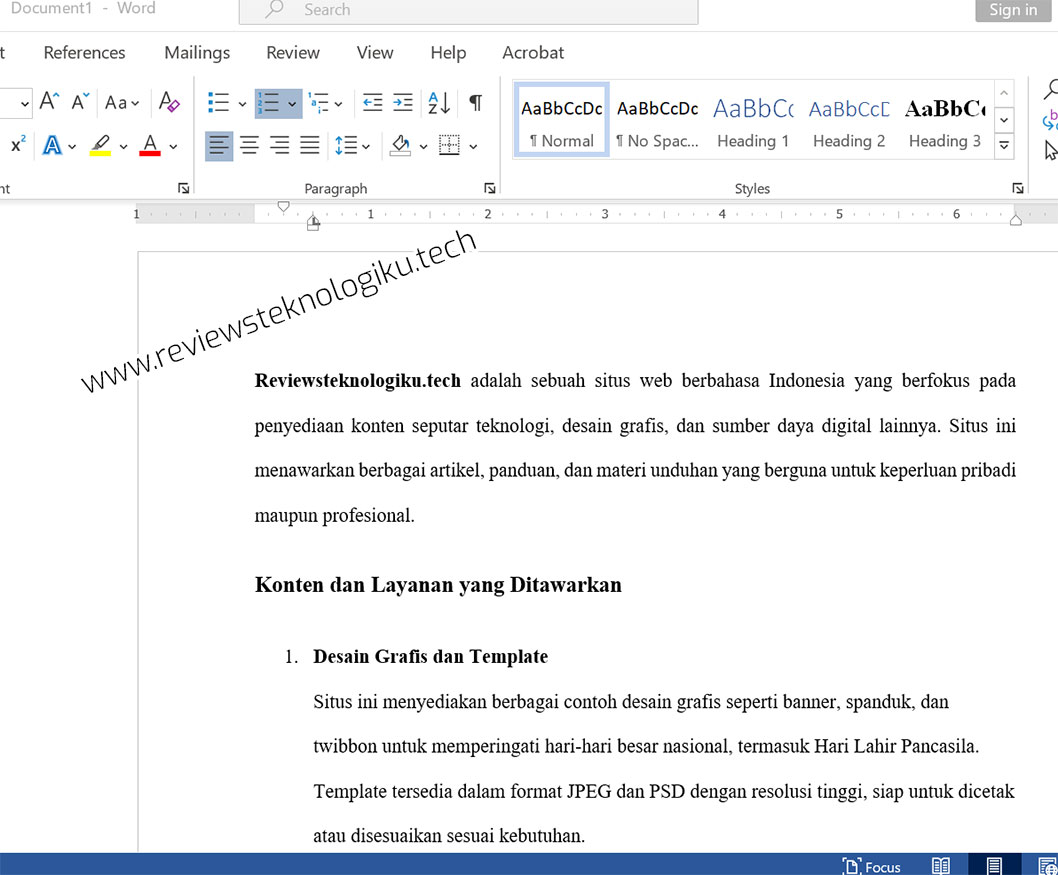The width and height of the screenshot is (1058, 875).
Task: Apply paragraph shading paint bucket
Action: [x=400, y=146]
